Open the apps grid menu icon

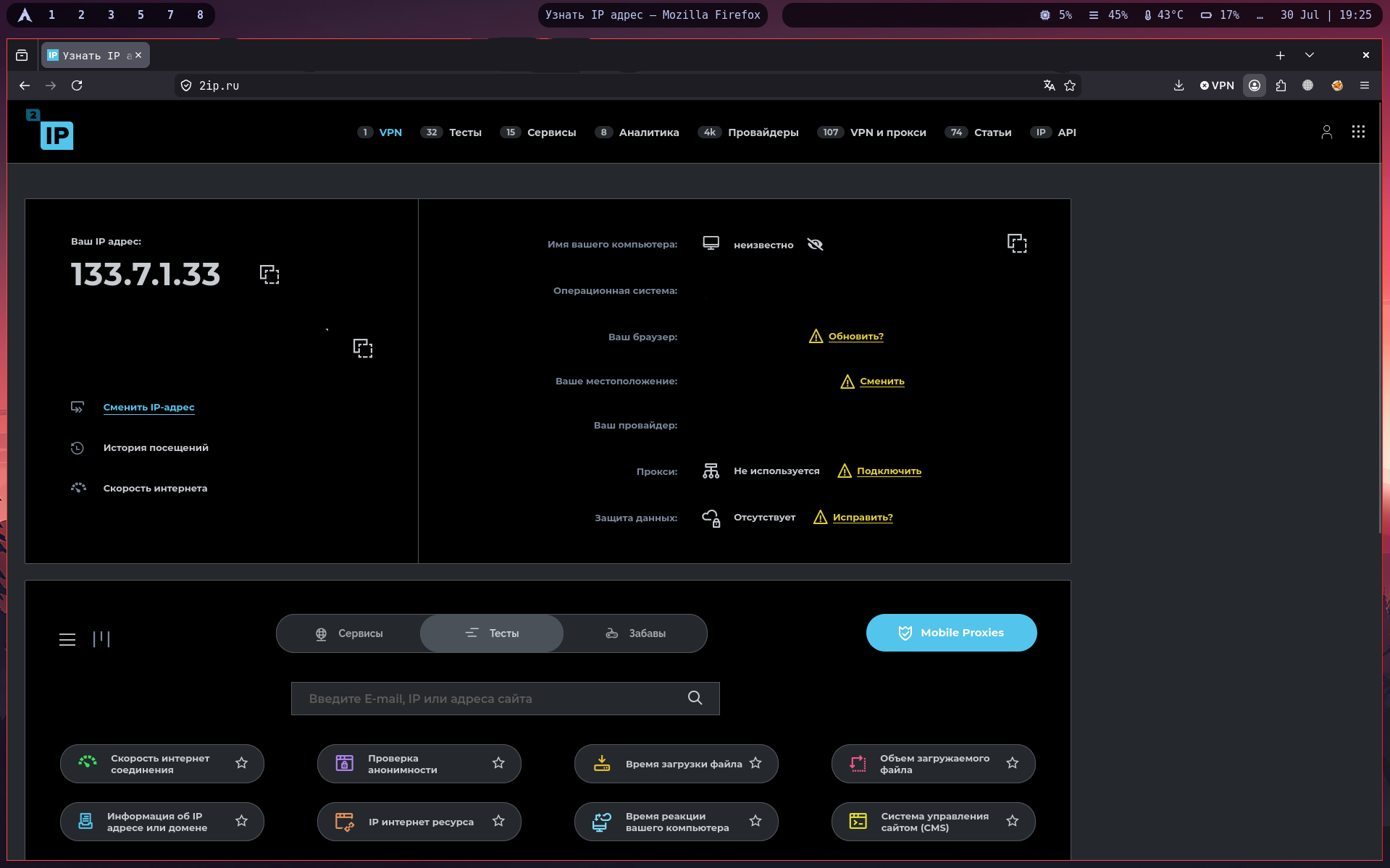(x=1358, y=132)
